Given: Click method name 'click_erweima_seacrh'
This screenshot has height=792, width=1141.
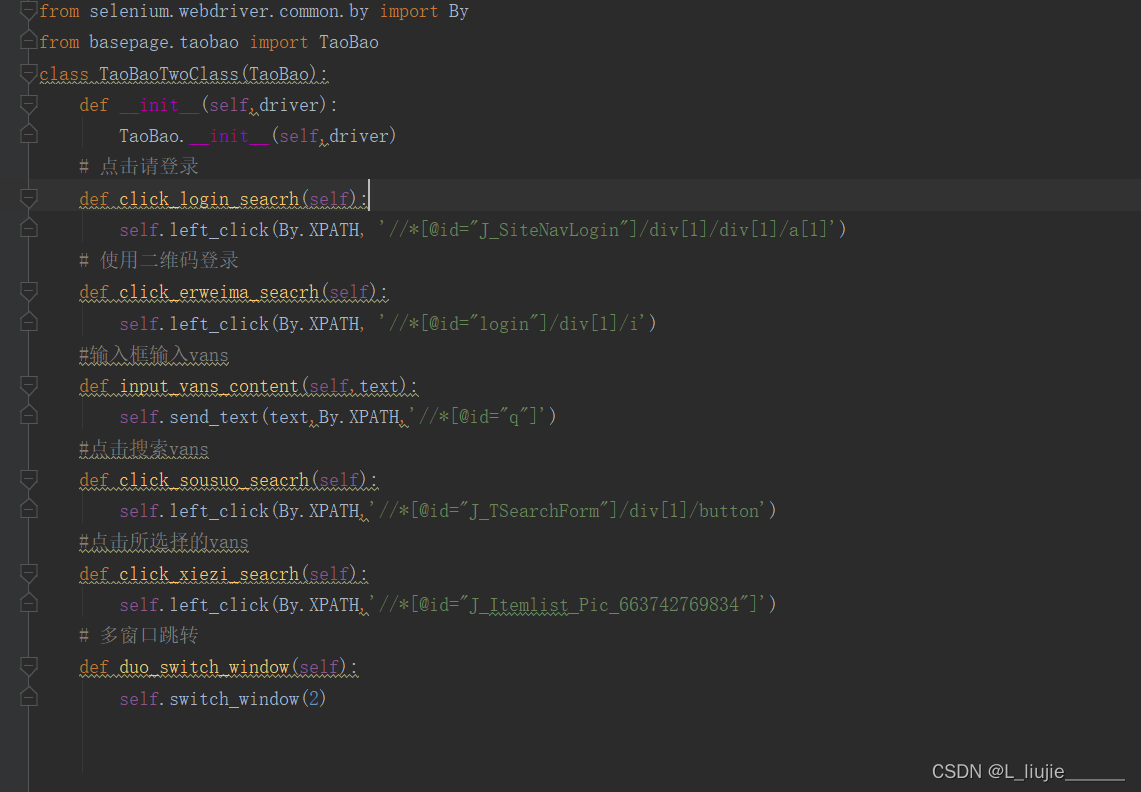Looking at the screenshot, I should (219, 293).
